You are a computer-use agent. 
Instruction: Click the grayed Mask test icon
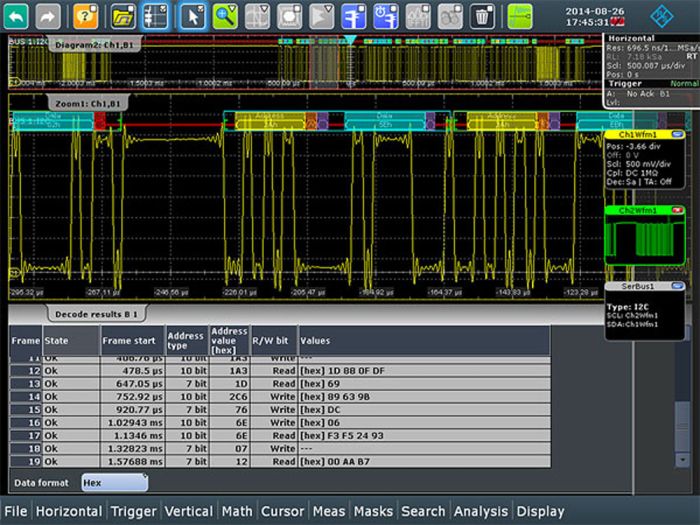289,17
